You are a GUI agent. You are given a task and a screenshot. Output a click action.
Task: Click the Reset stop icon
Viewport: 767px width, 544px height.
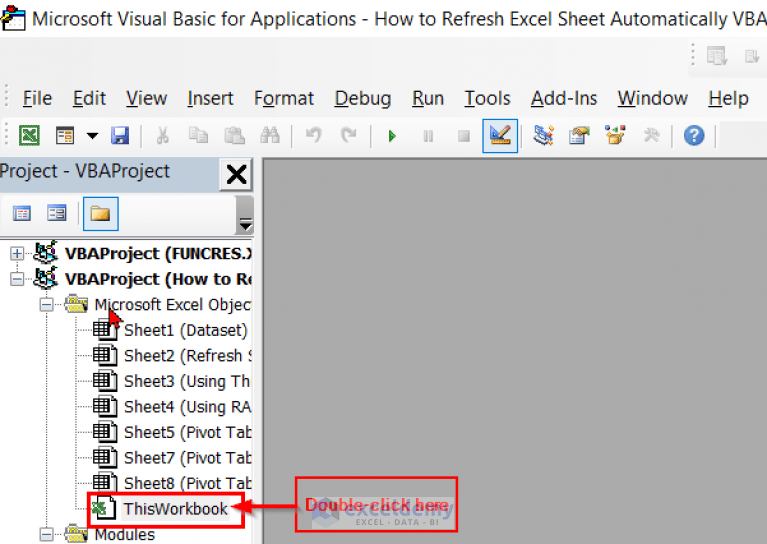pyautogui.click(x=464, y=136)
